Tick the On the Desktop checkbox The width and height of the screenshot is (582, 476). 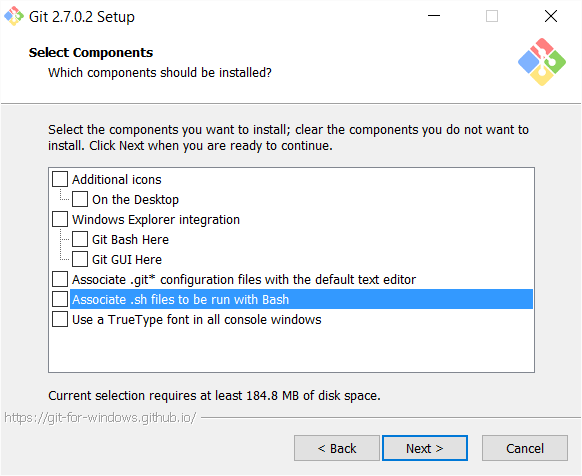(x=80, y=199)
